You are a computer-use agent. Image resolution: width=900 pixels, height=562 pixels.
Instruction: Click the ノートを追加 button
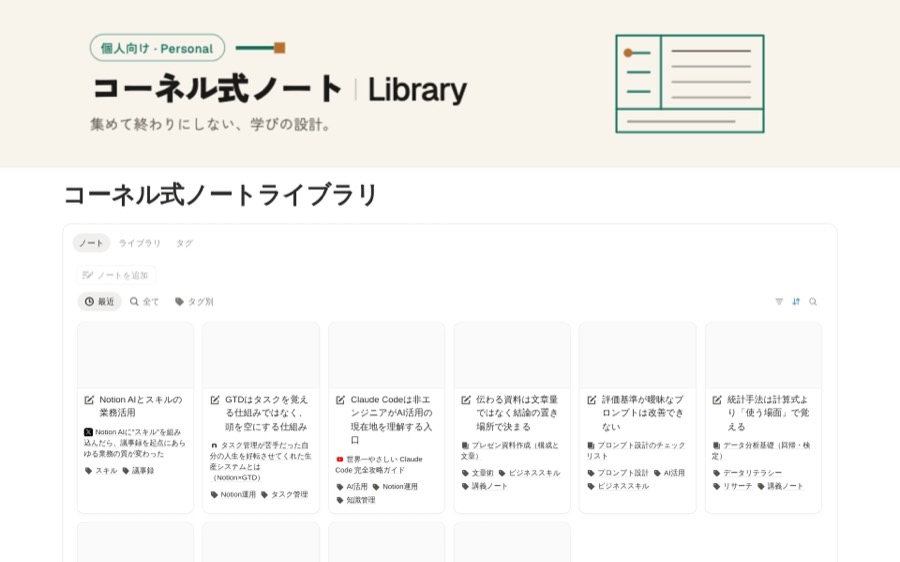pos(116,276)
